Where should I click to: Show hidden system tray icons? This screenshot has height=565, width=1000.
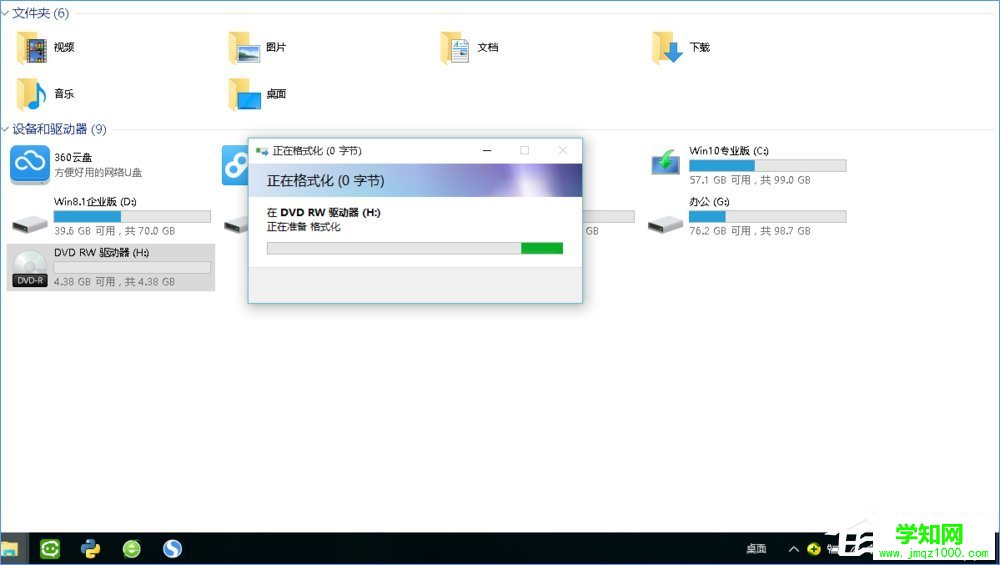tap(793, 549)
